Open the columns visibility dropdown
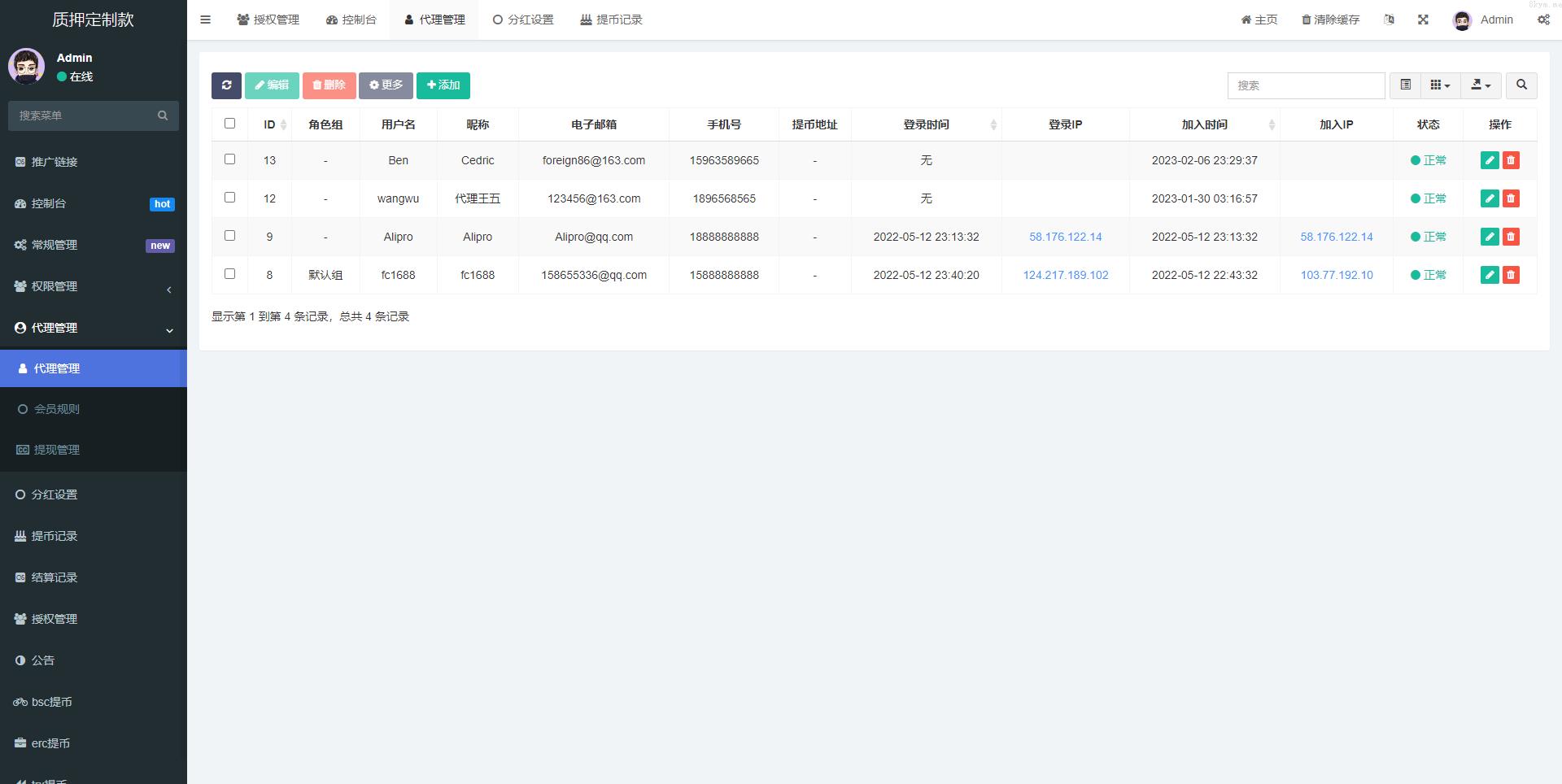The width and height of the screenshot is (1562, 784). [x=1440, y=85]
